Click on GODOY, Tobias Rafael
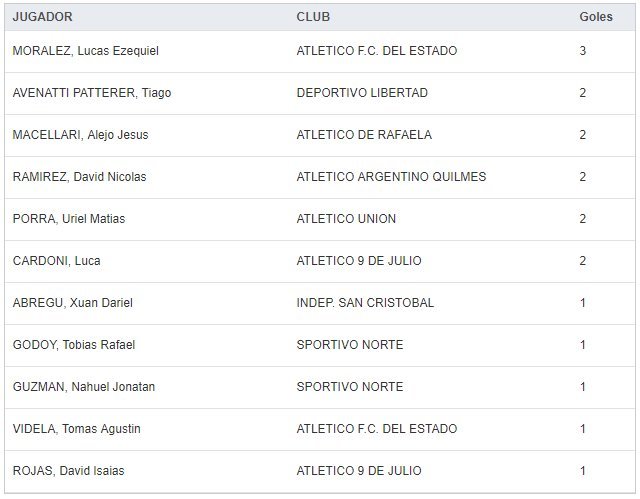640x499 pixels. (73, 345)
